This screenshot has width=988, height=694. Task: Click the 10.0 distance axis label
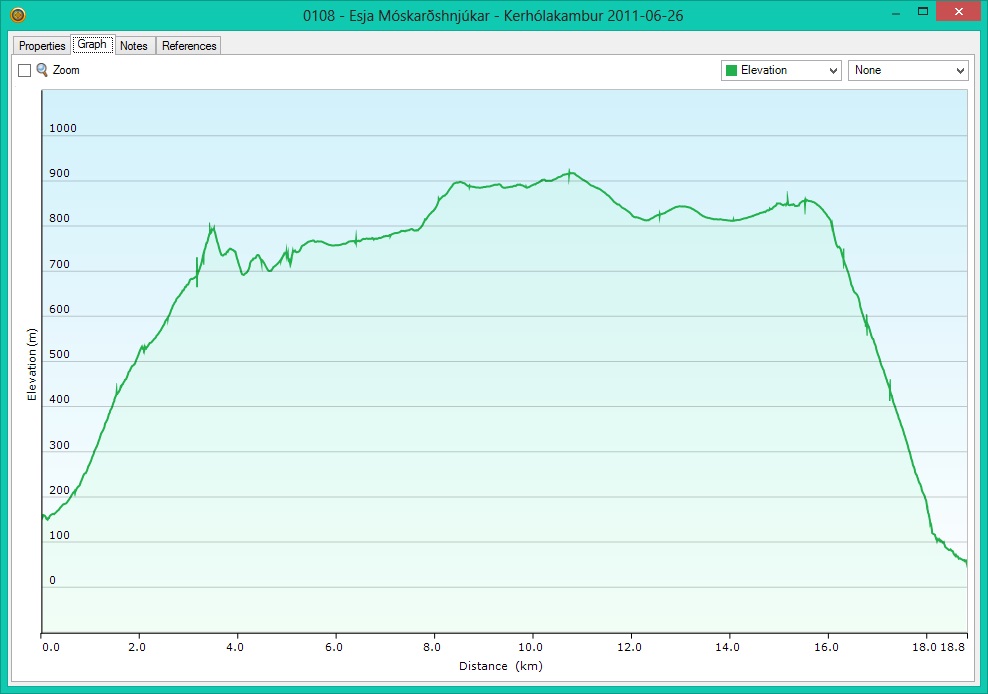531,647
